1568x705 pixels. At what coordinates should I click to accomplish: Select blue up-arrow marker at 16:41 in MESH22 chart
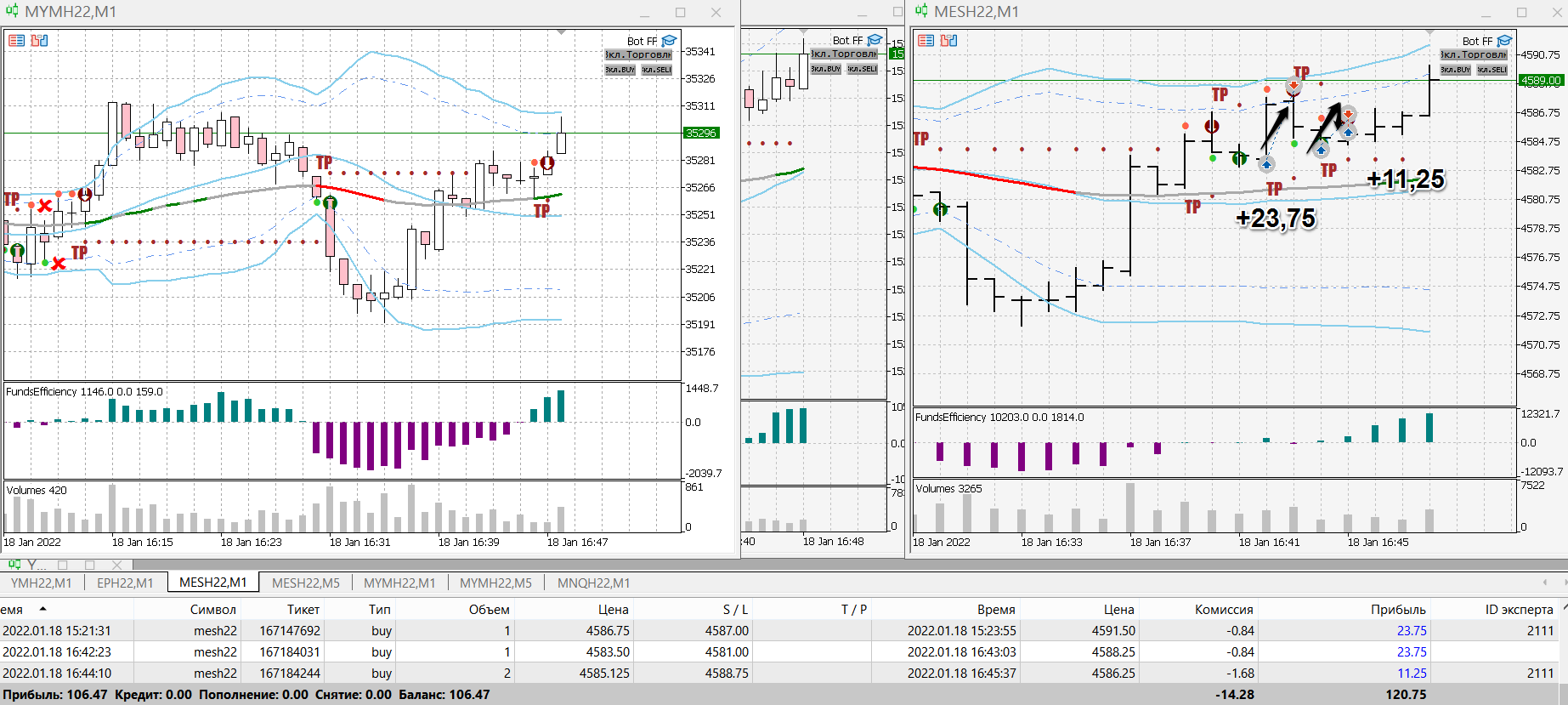tap(1266, 164)
